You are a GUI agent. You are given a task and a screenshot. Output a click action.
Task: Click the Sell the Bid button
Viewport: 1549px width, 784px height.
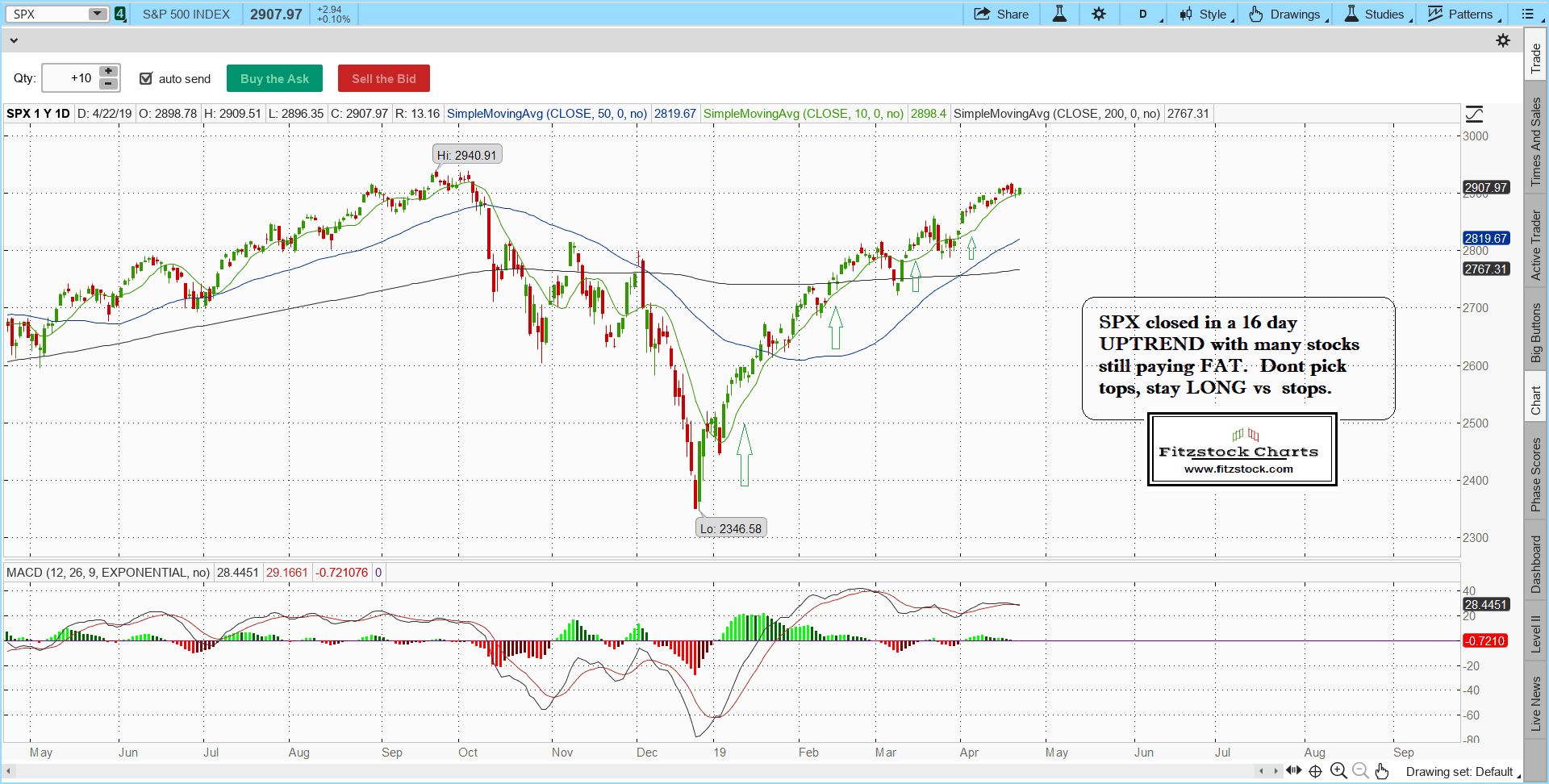click(383, 78)
